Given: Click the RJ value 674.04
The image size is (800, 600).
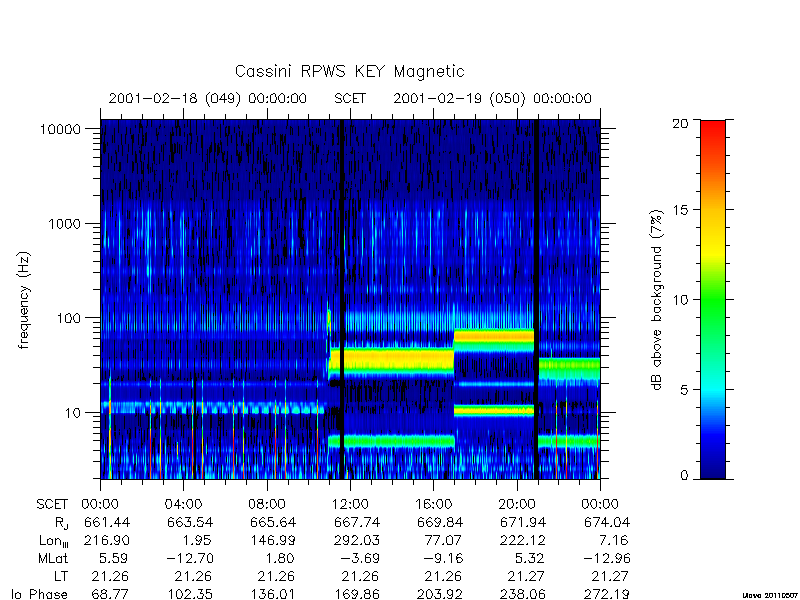Looking at the screenshot, I should [607, 522].
